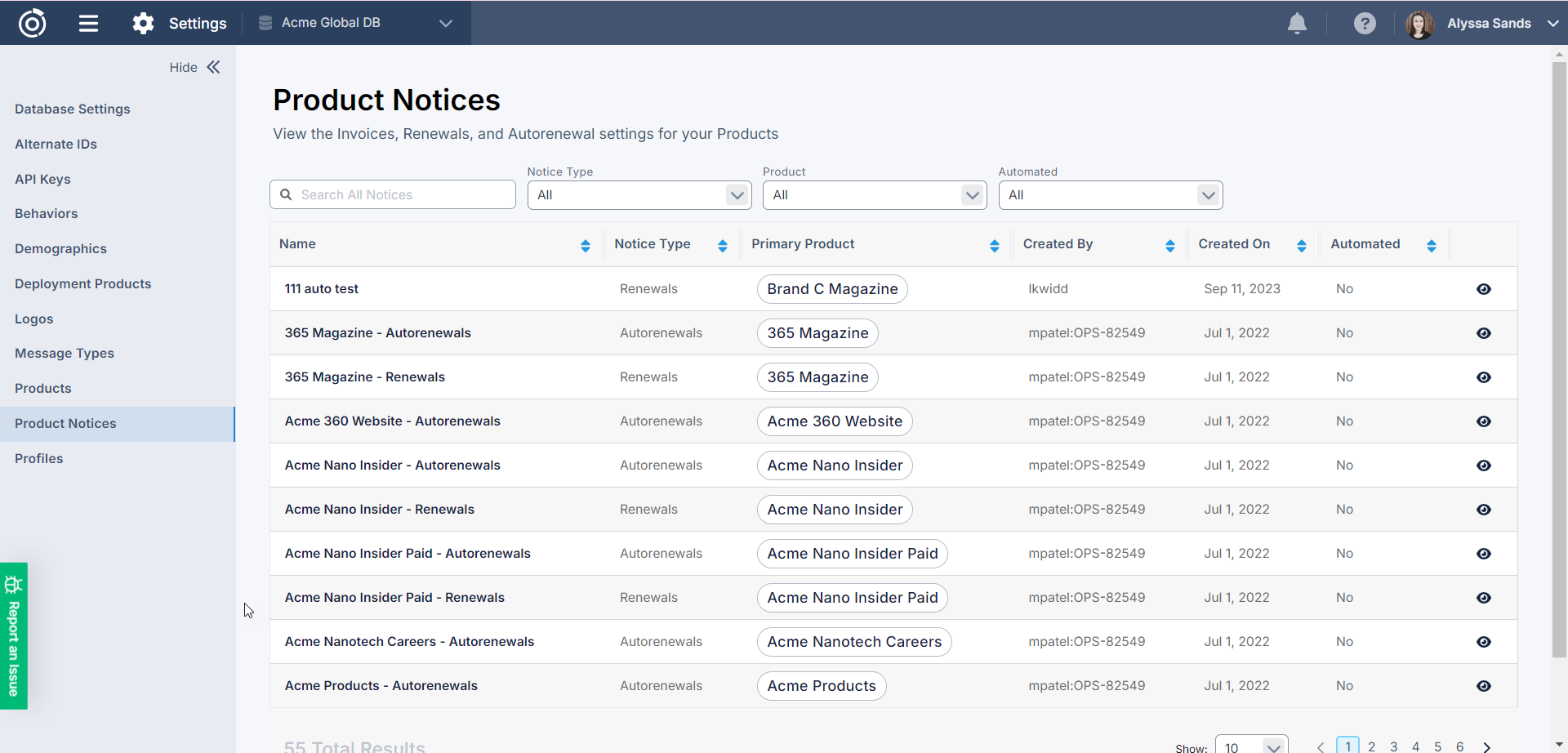
Task: Sort table by Name column arrows
Action: pos(585,245)
